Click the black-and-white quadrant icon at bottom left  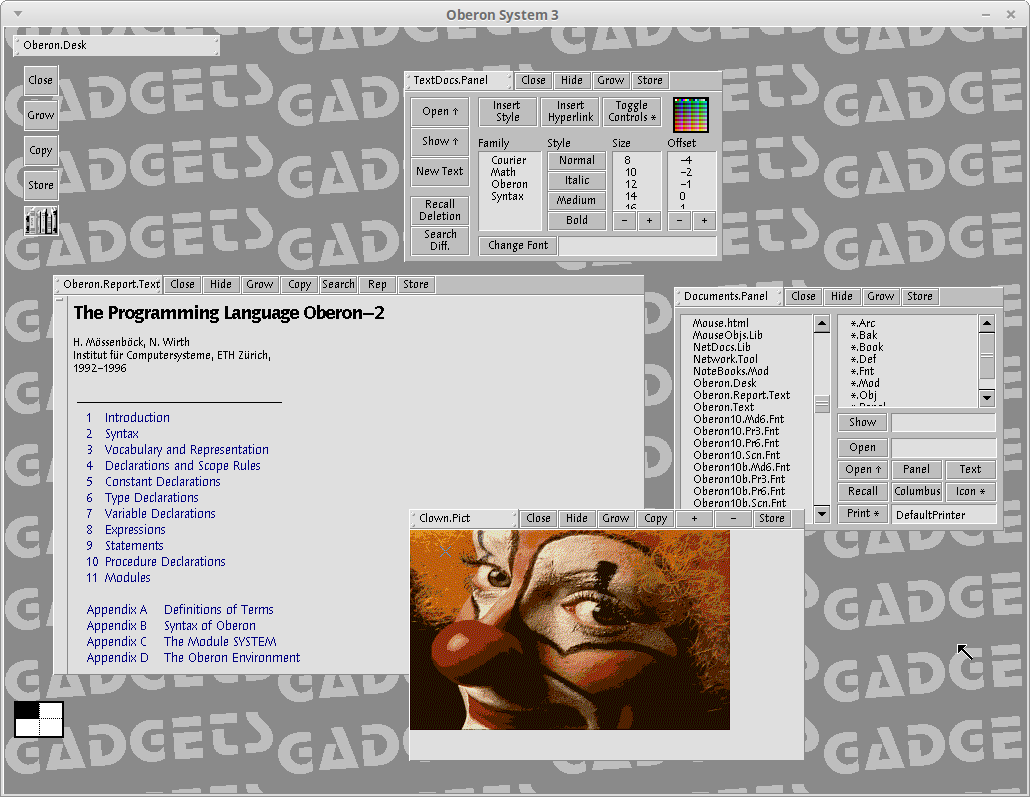[39, 719]
